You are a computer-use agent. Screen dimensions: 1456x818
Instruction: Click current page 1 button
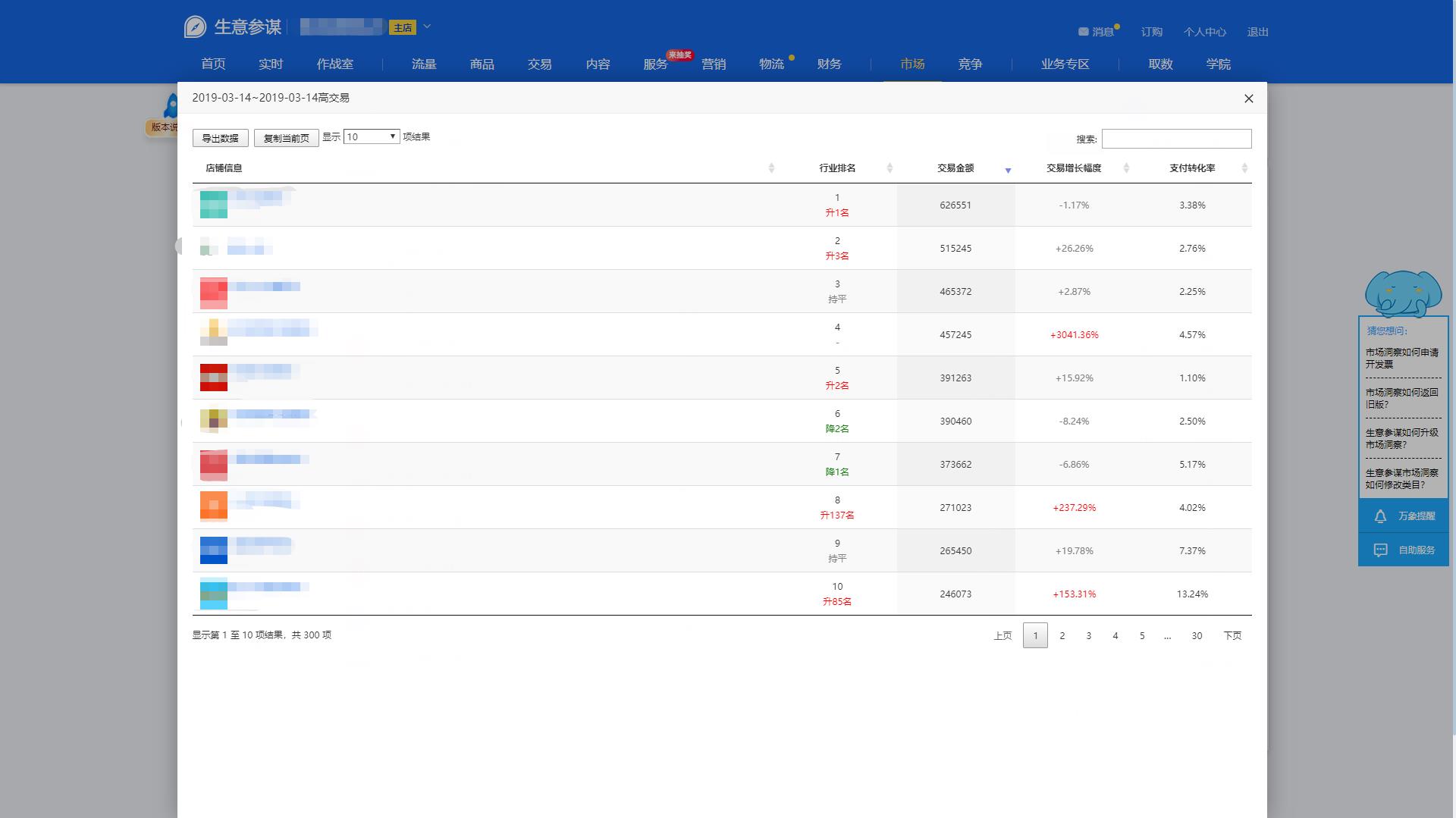(1035, 635)
